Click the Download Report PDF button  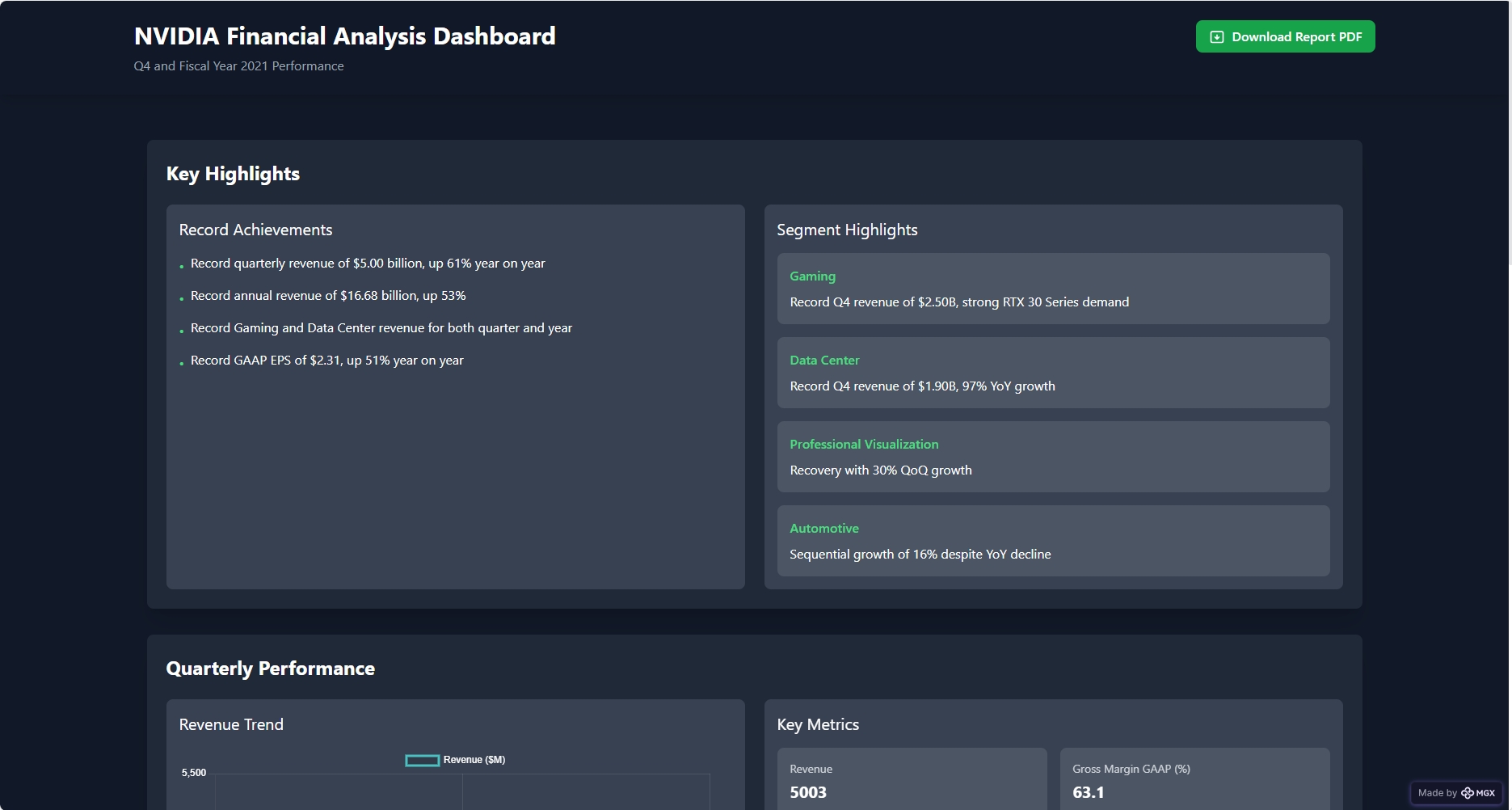coord(1285,36)
